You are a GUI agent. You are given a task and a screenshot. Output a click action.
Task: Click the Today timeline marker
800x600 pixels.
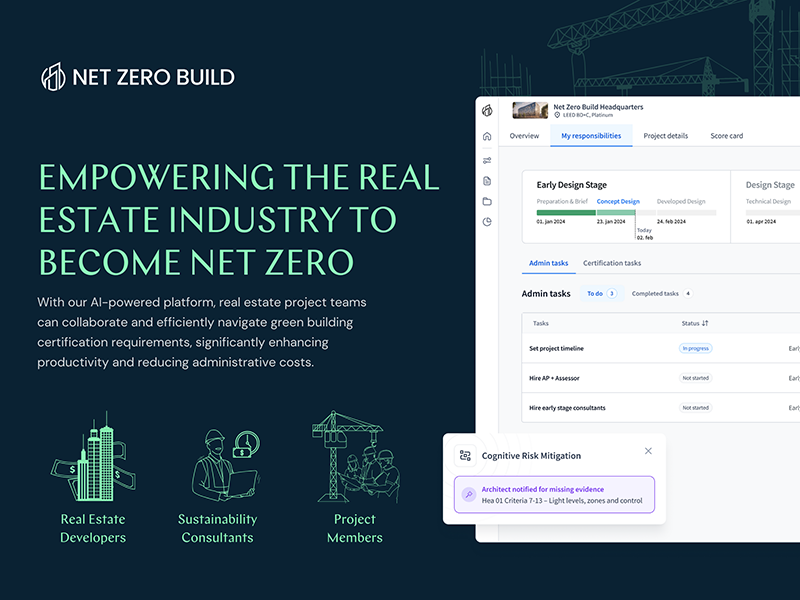tap(644, 234)
